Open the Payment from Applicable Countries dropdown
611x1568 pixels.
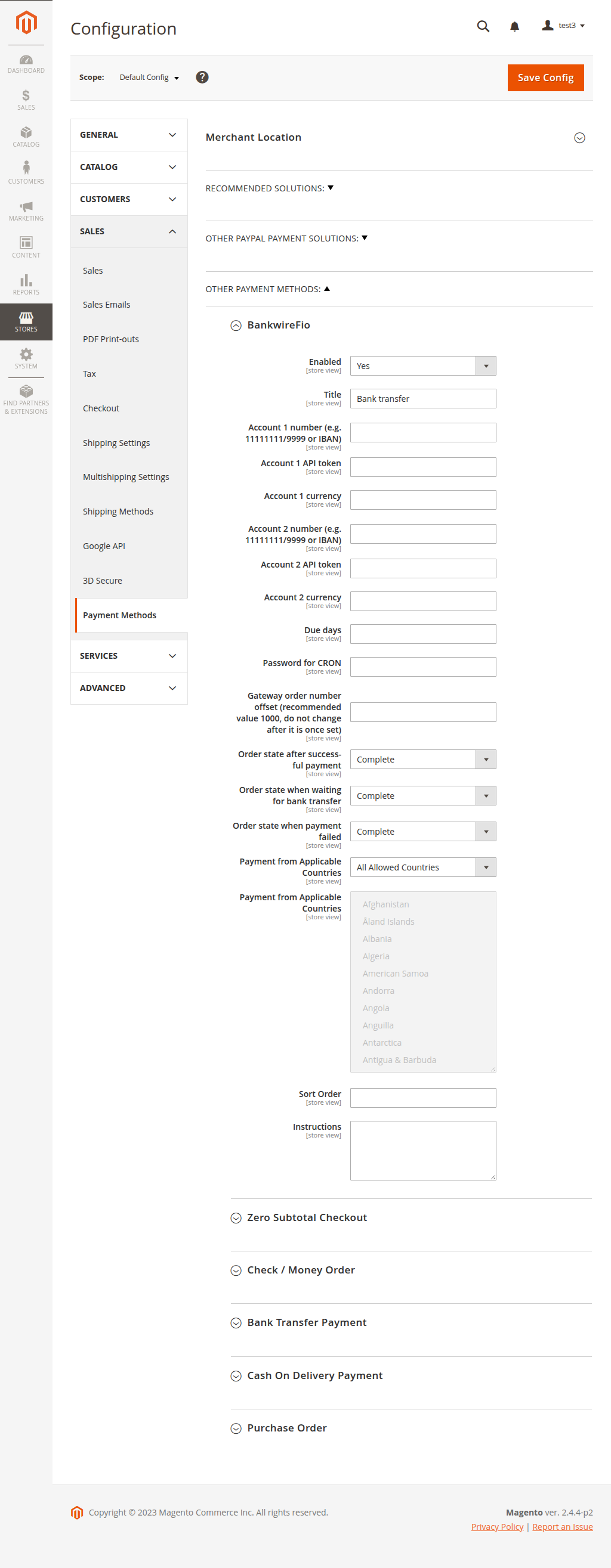423,867
